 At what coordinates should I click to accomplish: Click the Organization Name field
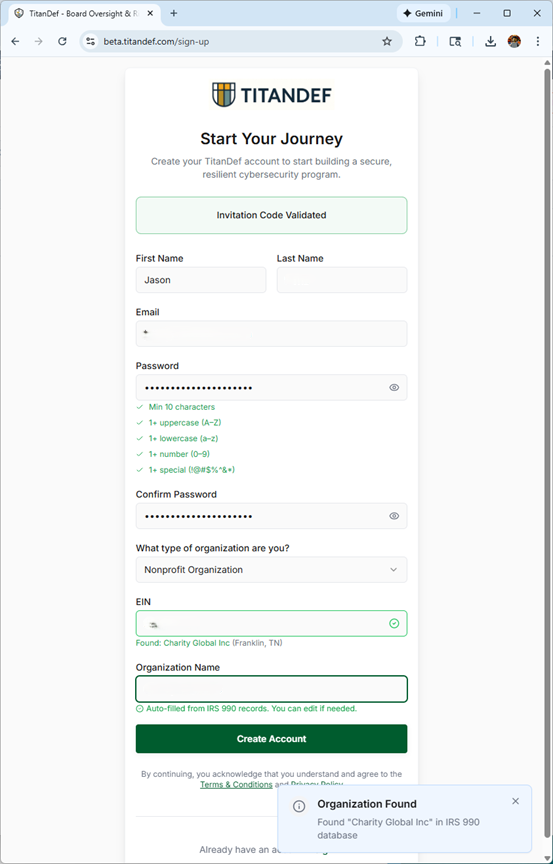tap(272, 689)
